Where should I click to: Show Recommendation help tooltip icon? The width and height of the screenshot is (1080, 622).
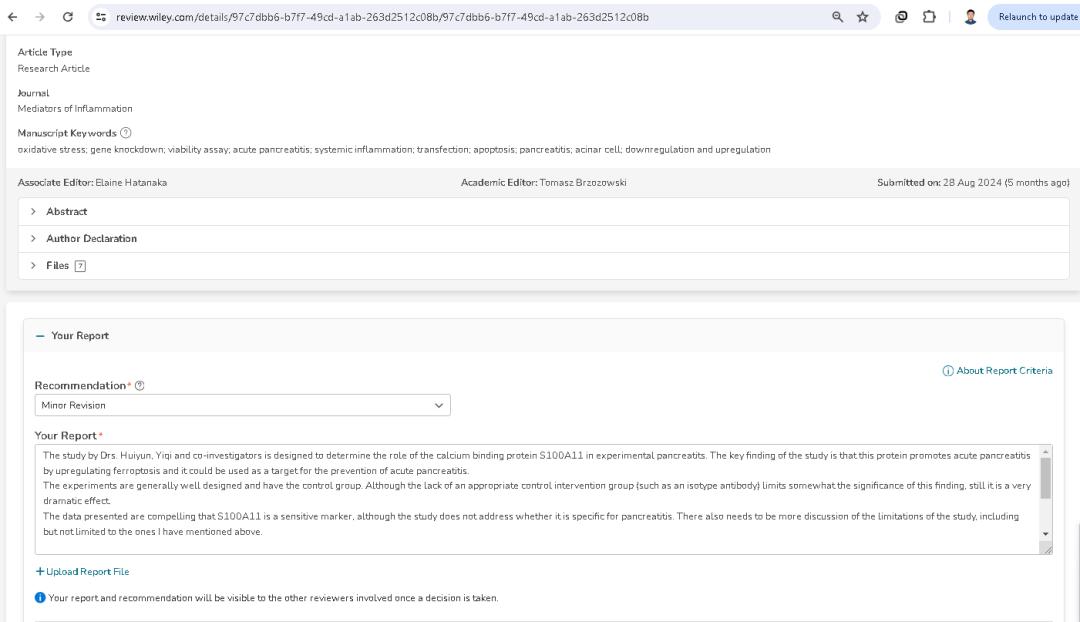139,386
